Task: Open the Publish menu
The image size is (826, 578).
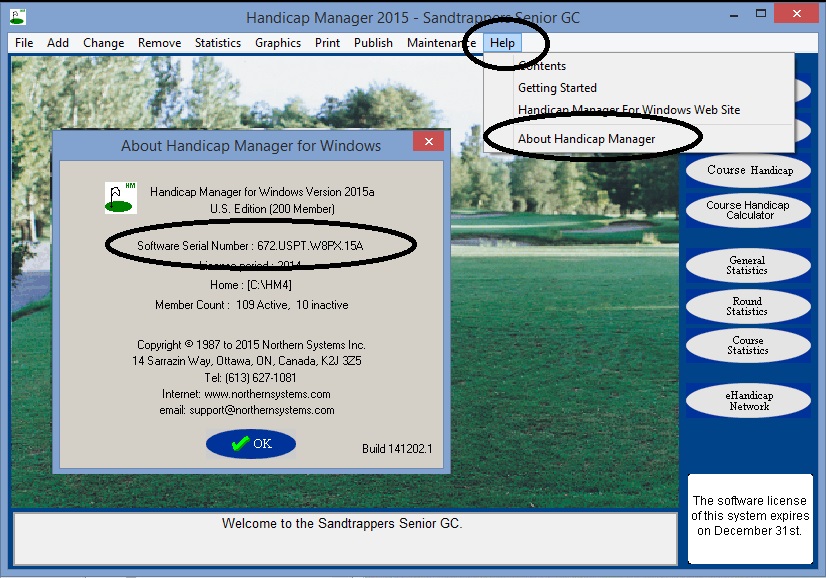Action: (x=373, y=43)
